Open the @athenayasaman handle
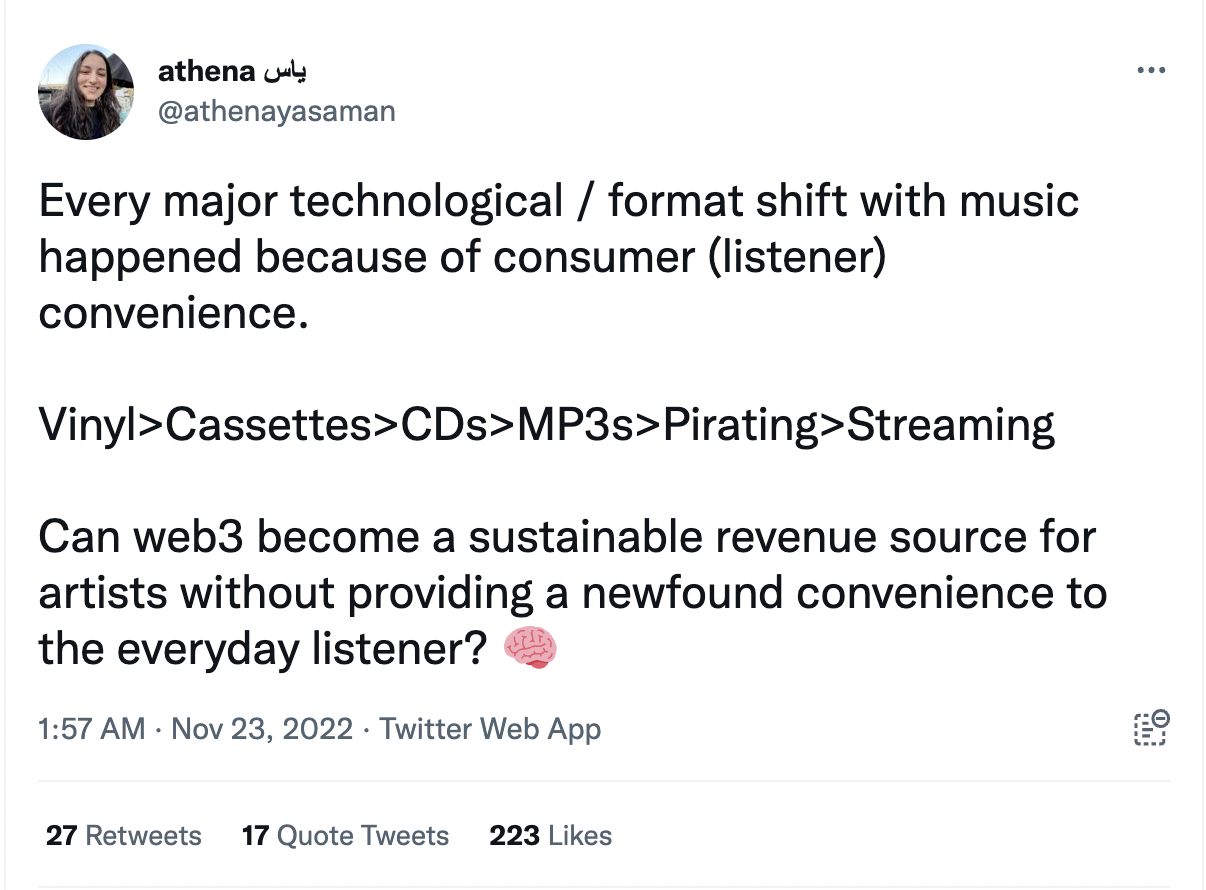 coord(277,111)
